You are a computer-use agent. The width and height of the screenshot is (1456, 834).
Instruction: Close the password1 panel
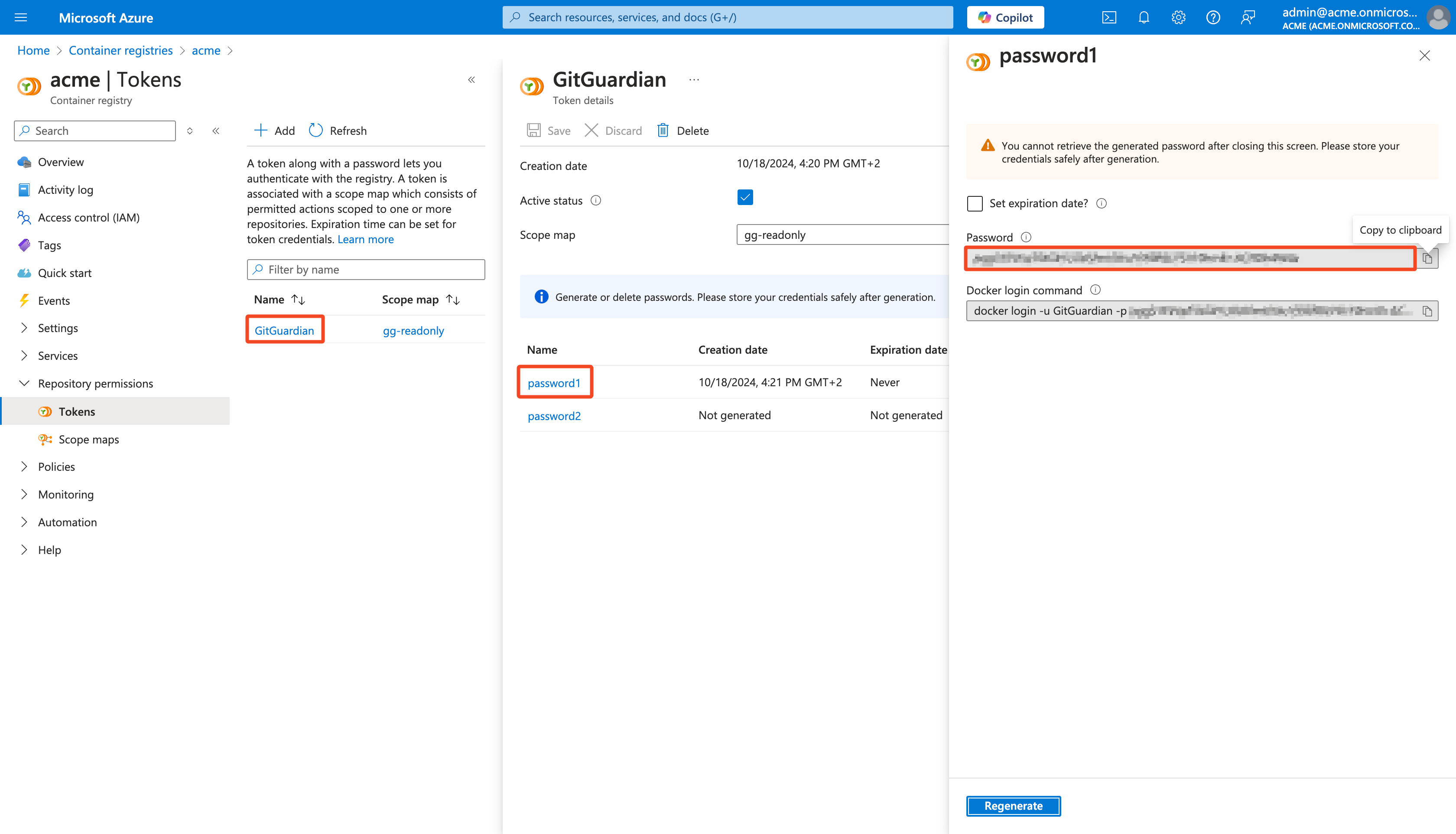point(1424,55)
